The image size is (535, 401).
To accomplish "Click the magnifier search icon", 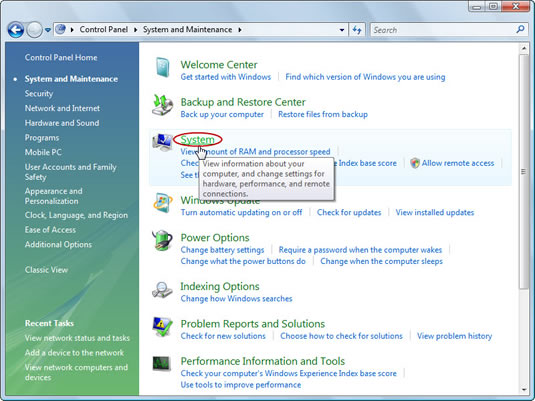I will [521, 29].
